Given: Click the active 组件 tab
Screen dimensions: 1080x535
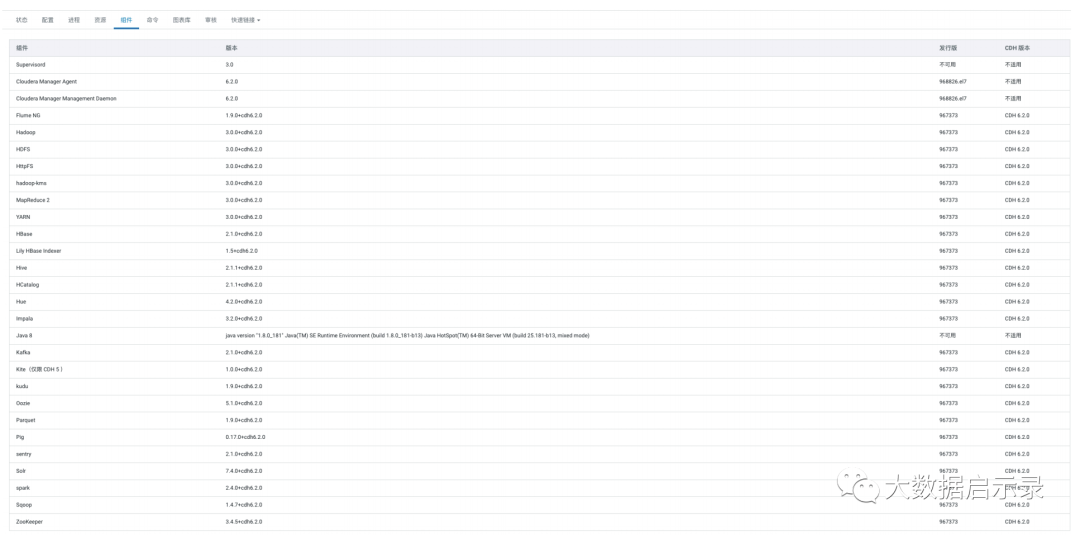Looking at the screenshot, I should point(127,20).
